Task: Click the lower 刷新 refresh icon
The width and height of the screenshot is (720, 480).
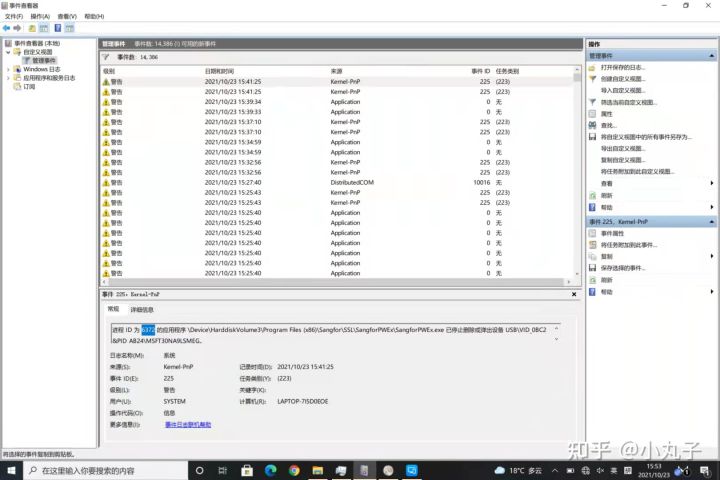Action: [592, 280]
